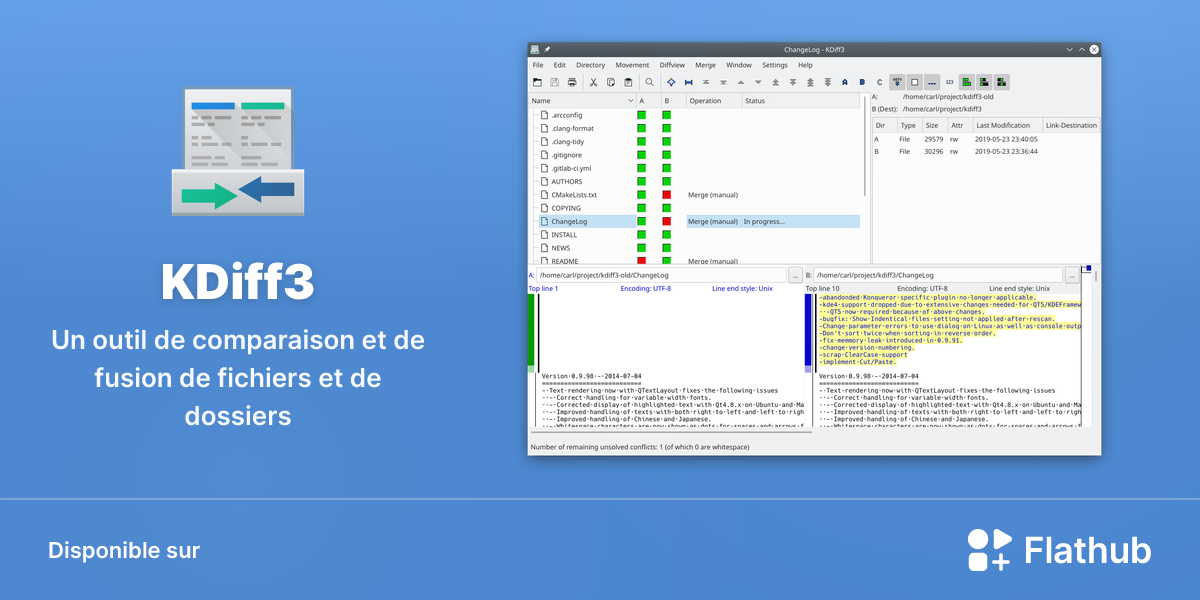Image resolution: width=1200 pixels, height=600 pixels.
Task: Open the File menu
Action: [x=538, y=65]
